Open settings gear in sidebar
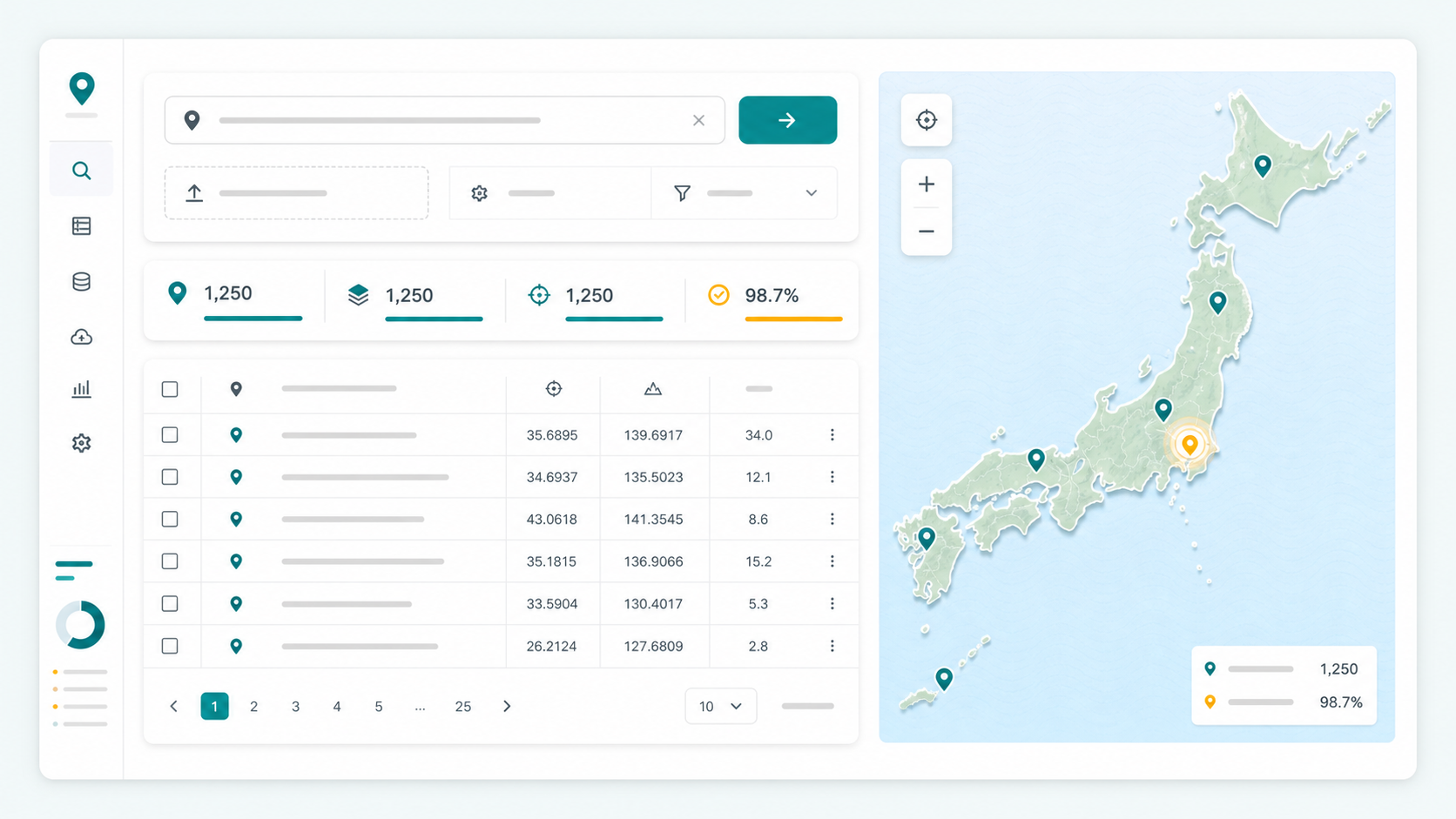 point(81,443)
